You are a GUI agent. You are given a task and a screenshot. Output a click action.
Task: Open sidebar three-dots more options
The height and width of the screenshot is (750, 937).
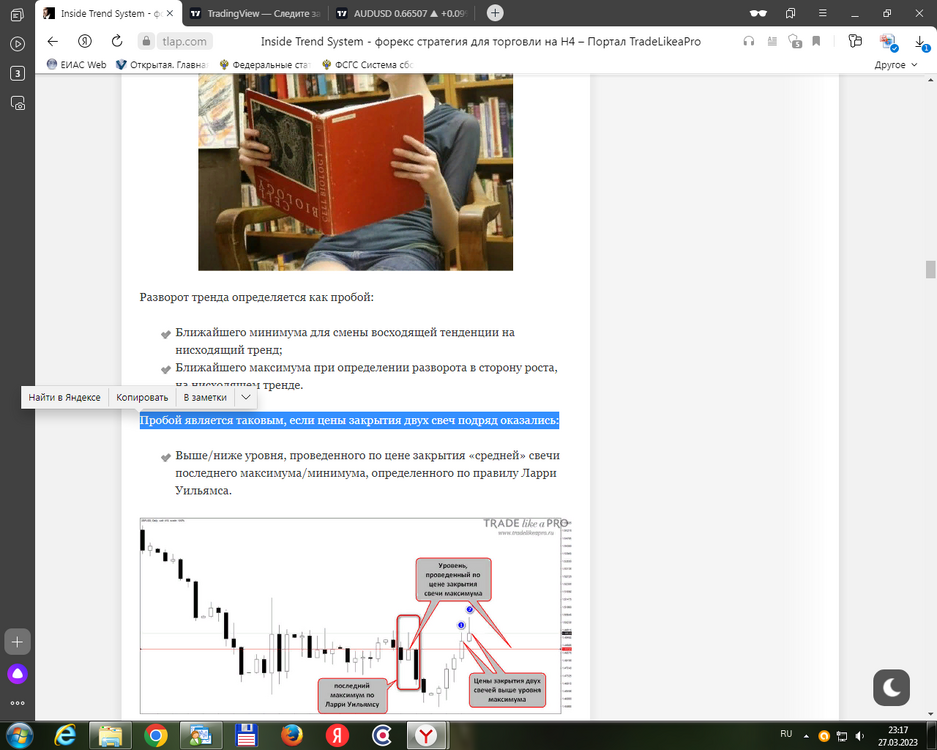point(17,703)
